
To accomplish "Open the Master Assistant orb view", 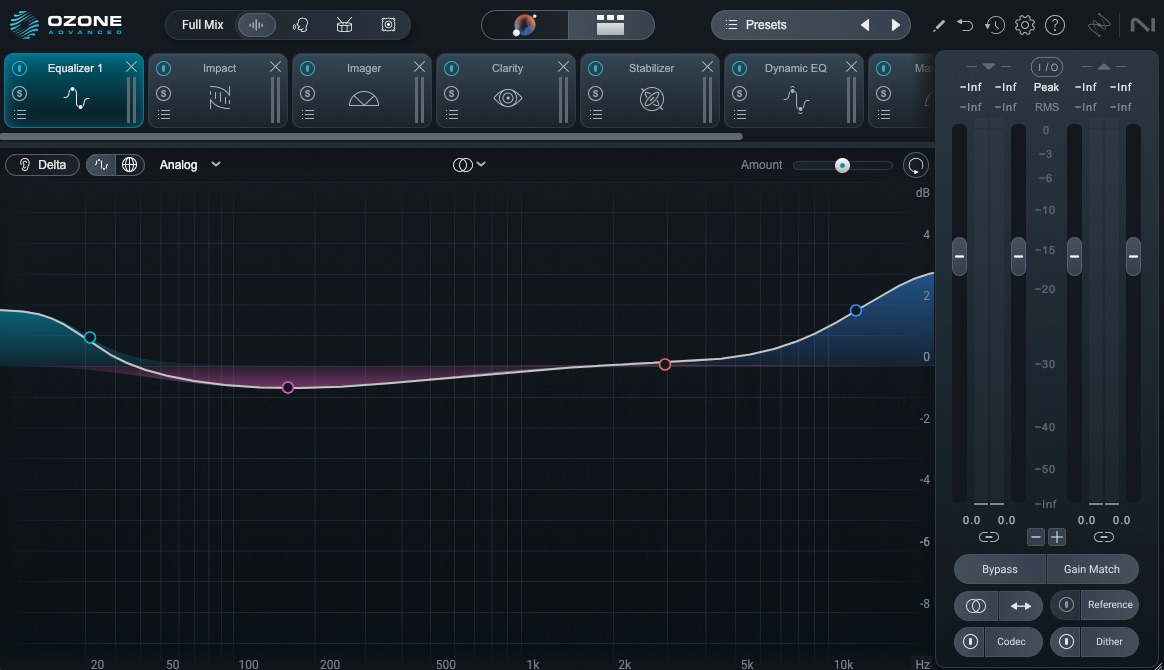I will pos(525,25).
